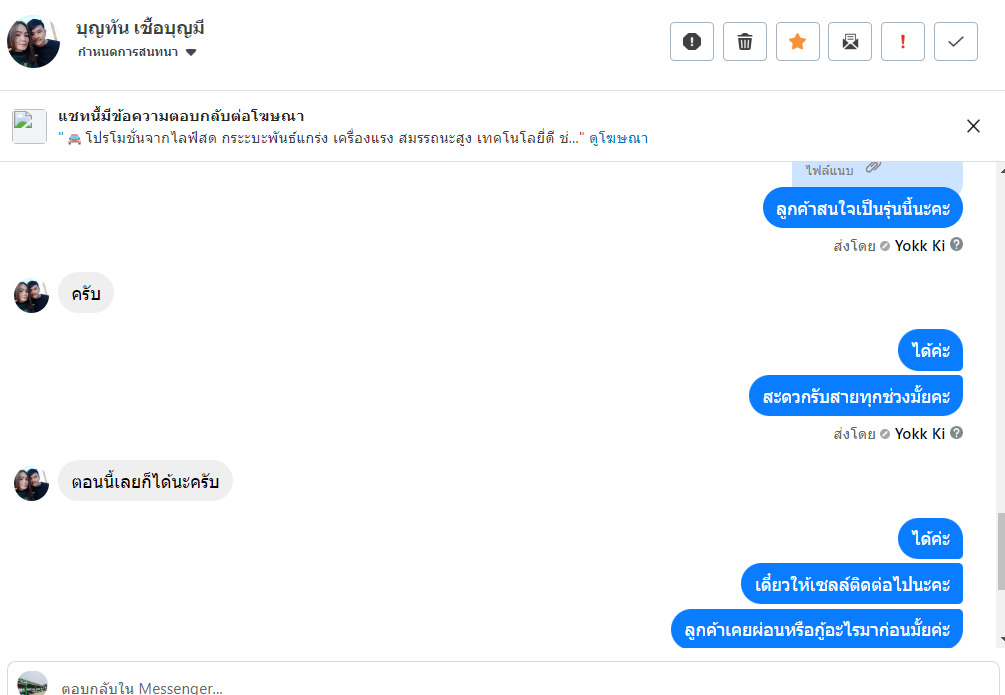Click the orange star follow-up icon
The image size is (1005, 695).
pyautogui.click(x=798, y=41)
